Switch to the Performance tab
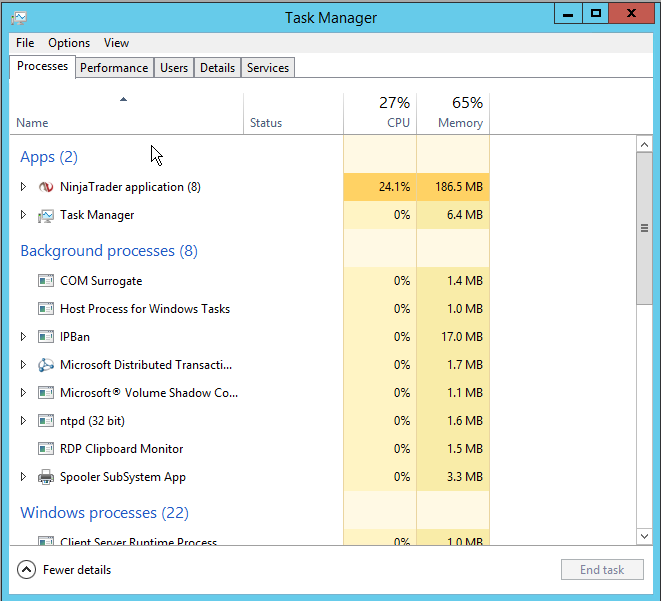This screenshot has width=661, height=601. click(114, 68)
